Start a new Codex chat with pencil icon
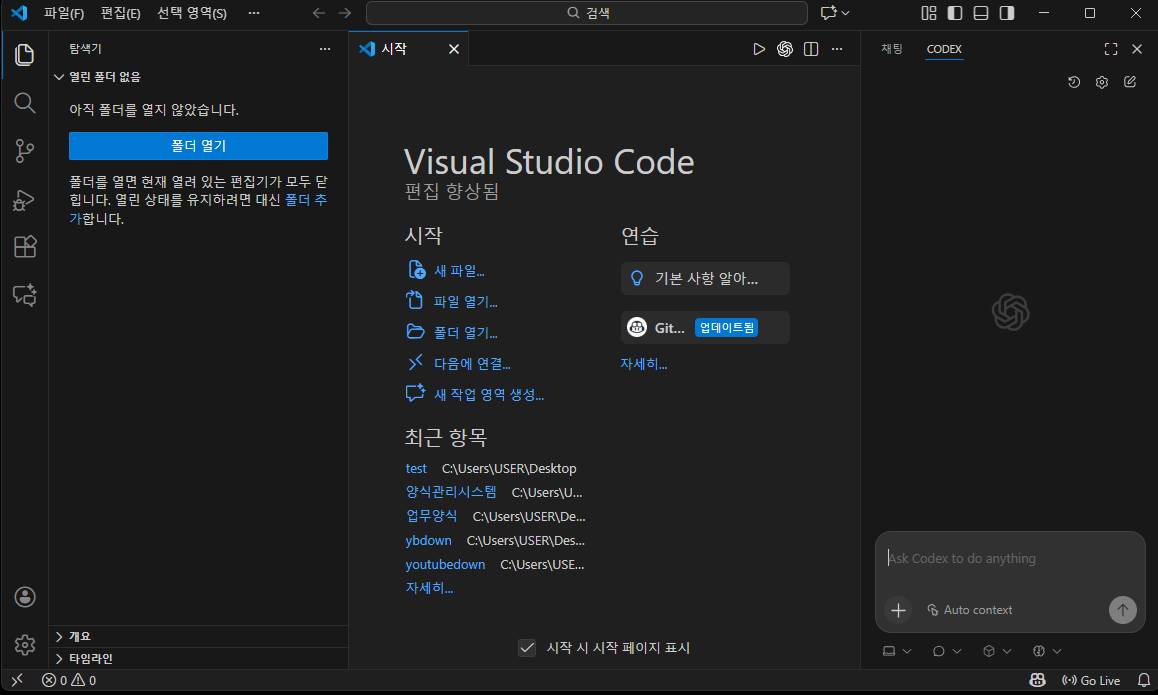1158x695 pixels. [x=1130, y=82]
